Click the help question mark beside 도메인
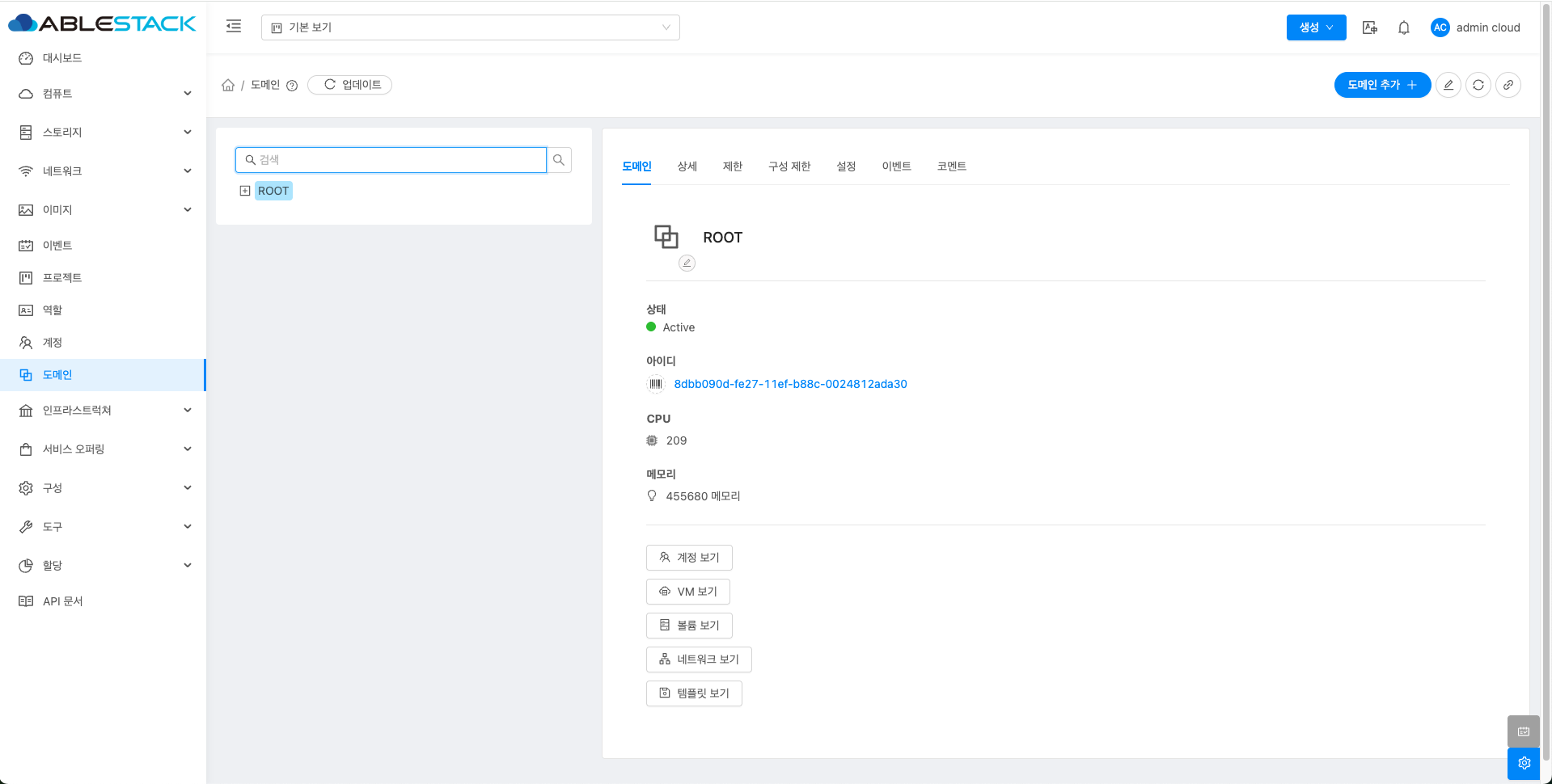Viewport: 1552px width, 784px height. point(292,86)
